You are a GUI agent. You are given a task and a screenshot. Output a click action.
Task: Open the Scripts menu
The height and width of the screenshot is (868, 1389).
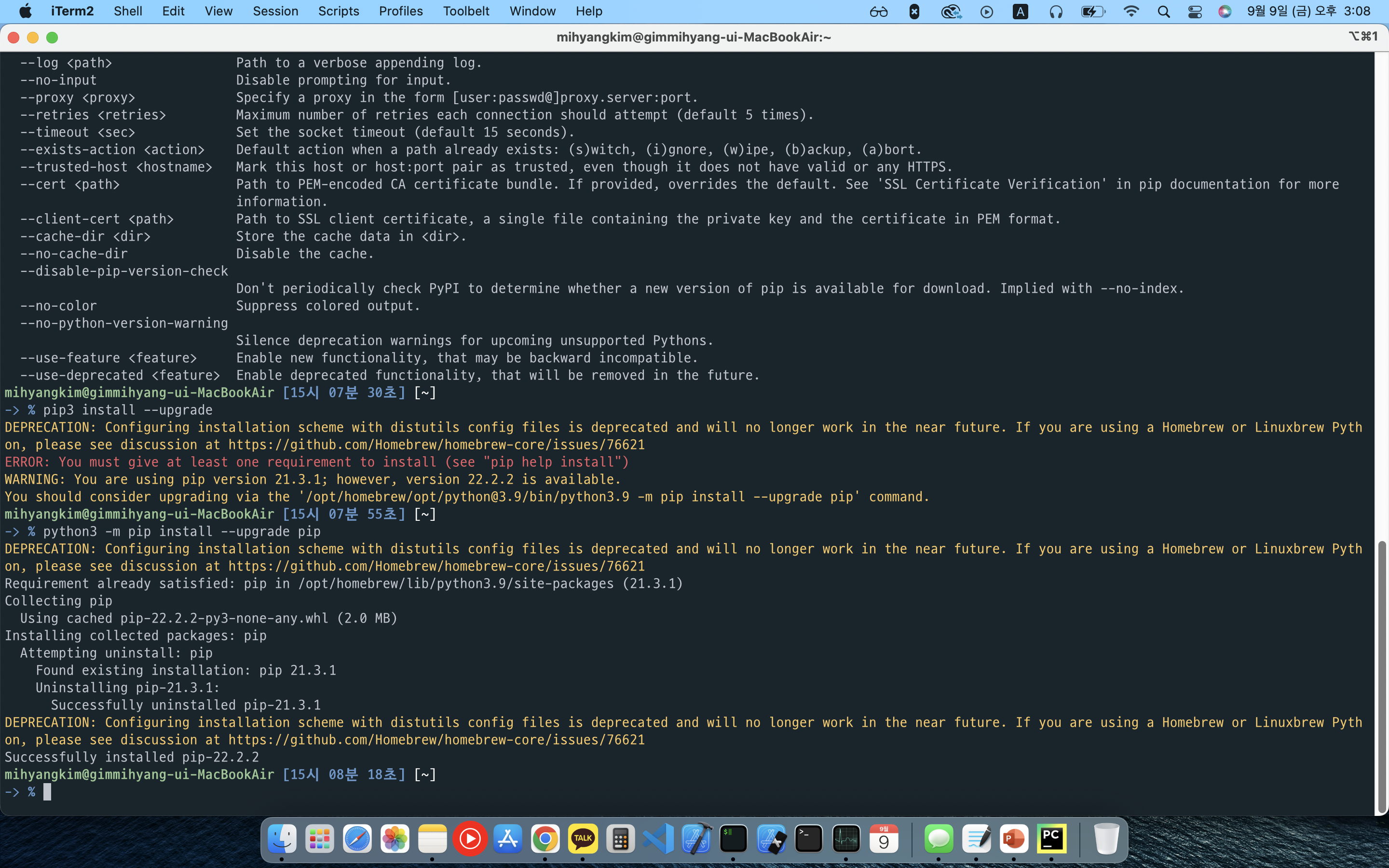[x=338, y=11]
